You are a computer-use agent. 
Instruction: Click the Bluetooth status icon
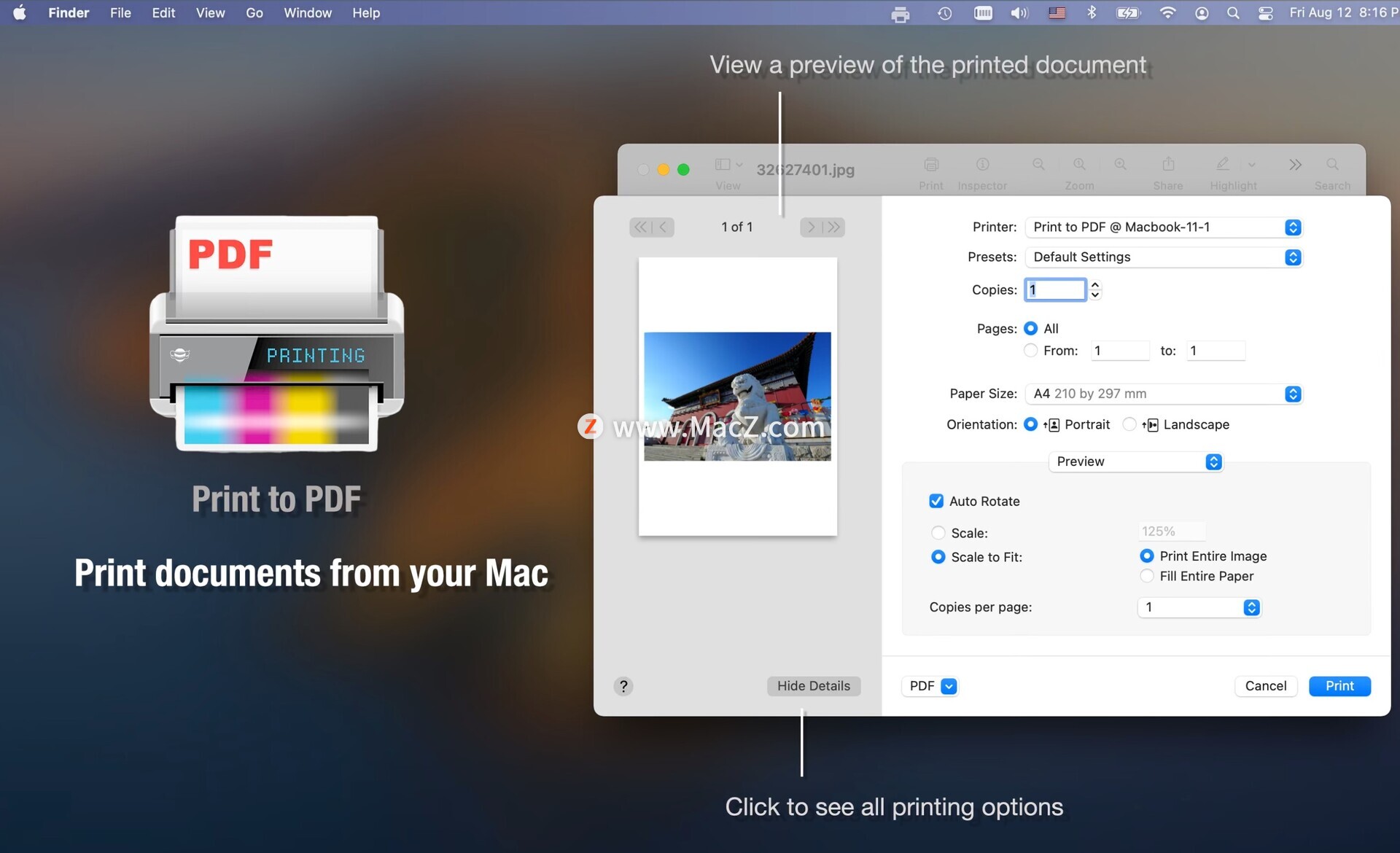click(1092, 12)
